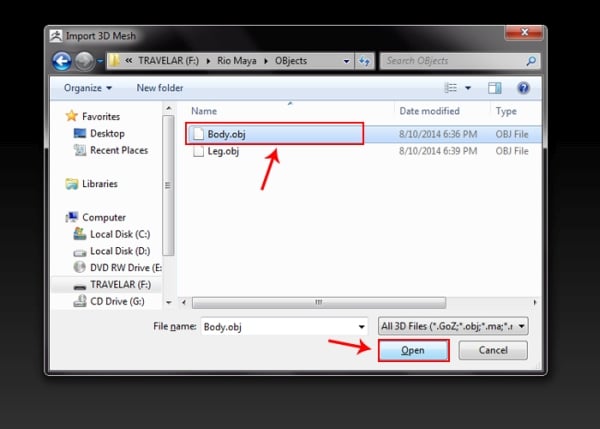
Task: Click Body.obj date 8/10/2014 6:36 PM
Action: 438,134
